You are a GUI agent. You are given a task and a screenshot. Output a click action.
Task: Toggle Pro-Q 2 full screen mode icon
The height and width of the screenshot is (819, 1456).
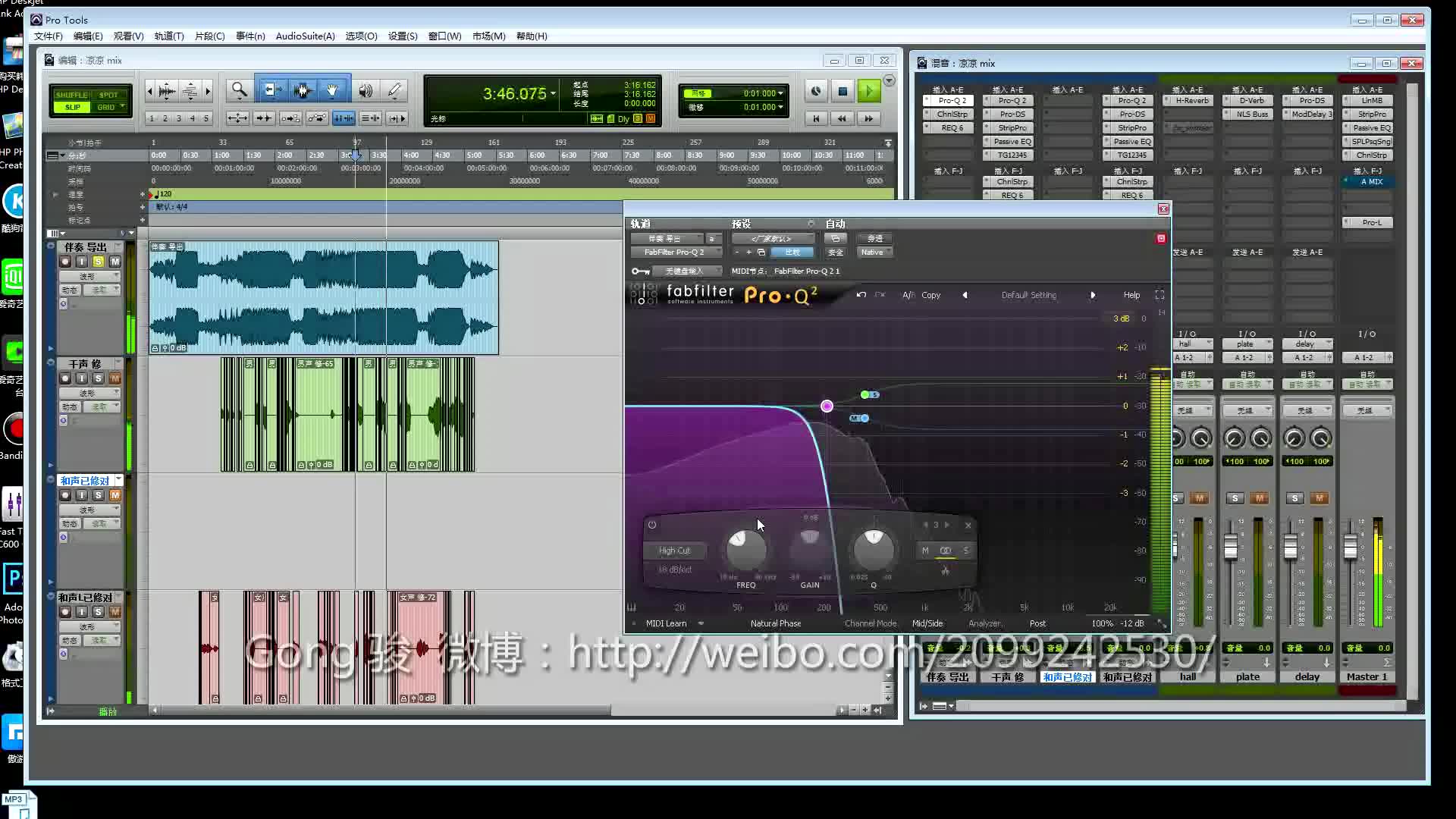coord(1159,295)
